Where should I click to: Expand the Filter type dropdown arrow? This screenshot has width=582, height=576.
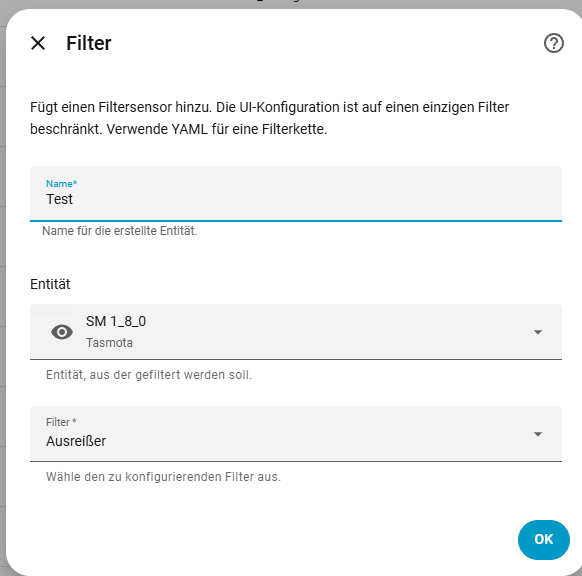[x=538, y=434]
